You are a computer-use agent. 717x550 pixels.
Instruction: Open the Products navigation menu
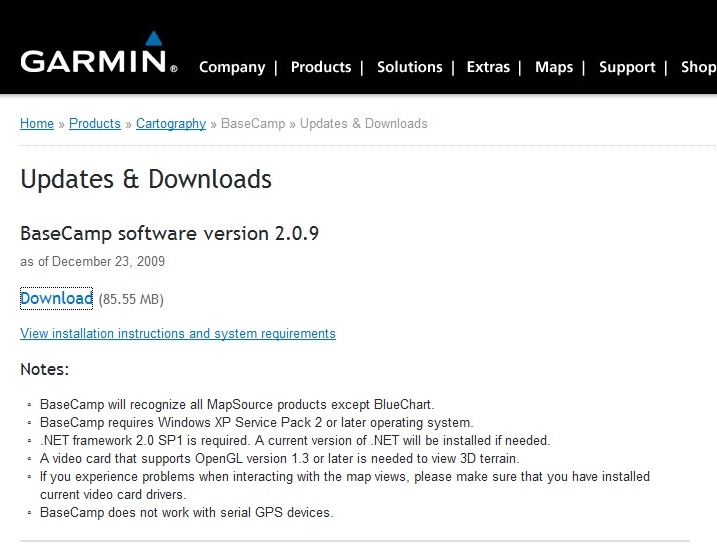coord(321,67)
